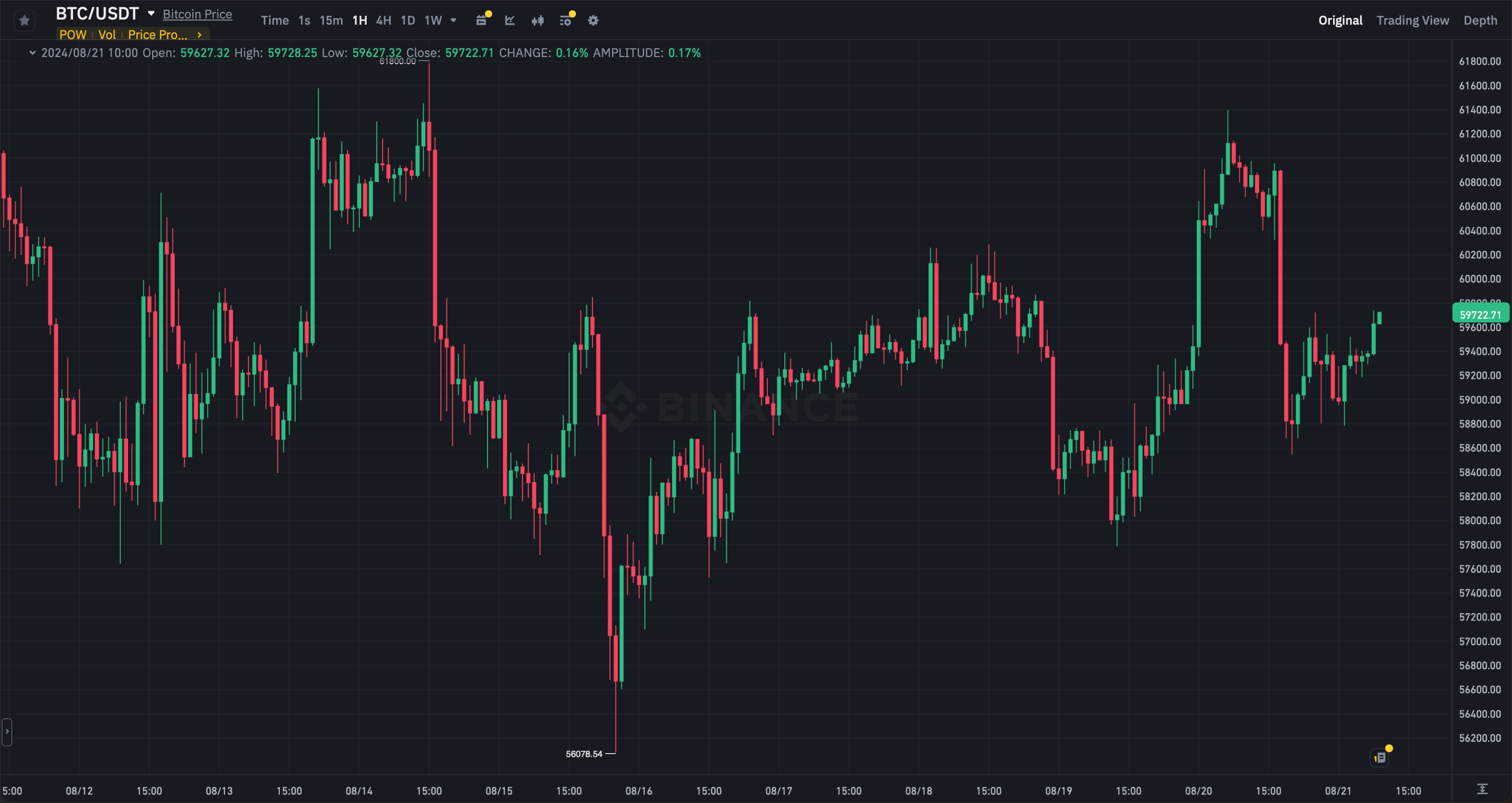Open the display options sliders icon
1512x803 pixels.
coord(565,20)
